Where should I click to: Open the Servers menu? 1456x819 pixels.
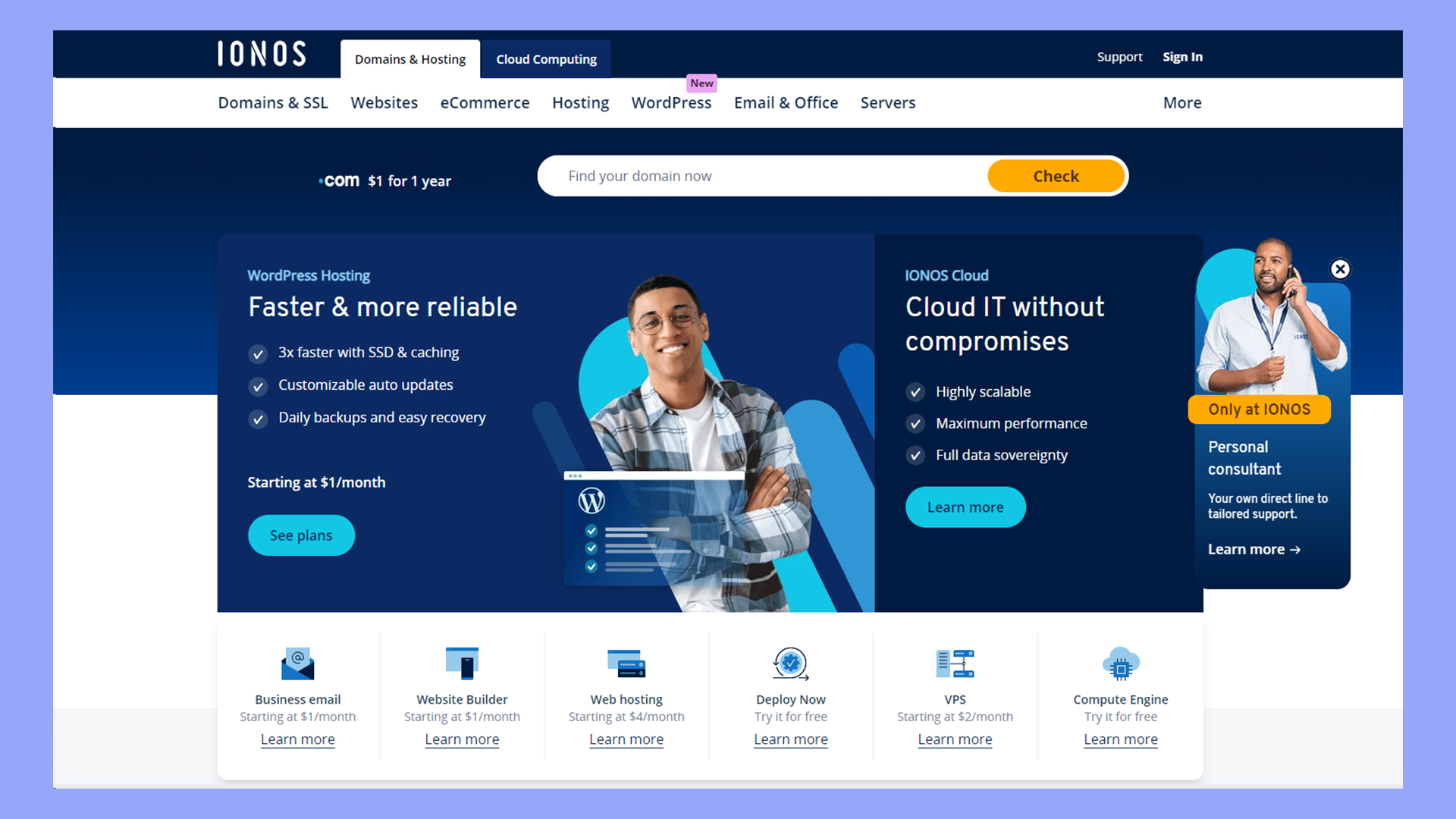click(887, 102)
